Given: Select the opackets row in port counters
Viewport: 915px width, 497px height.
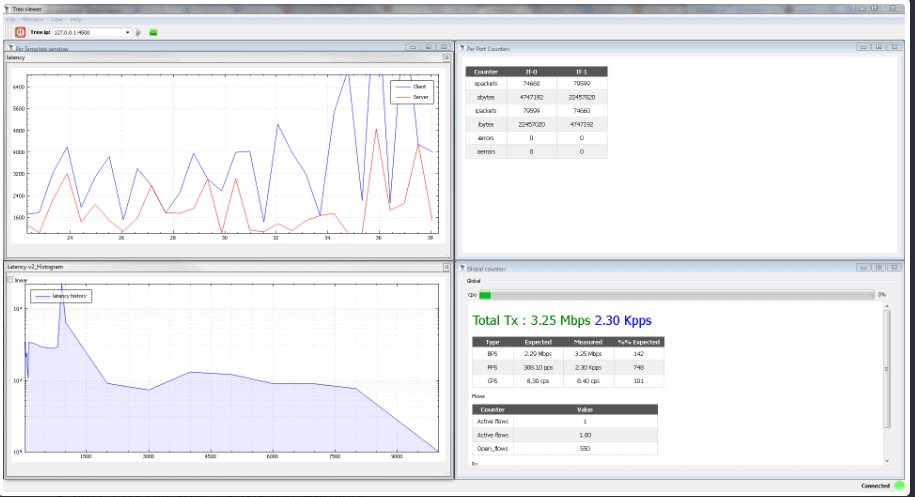Looking at the screenshot, I should coord(536,83).
